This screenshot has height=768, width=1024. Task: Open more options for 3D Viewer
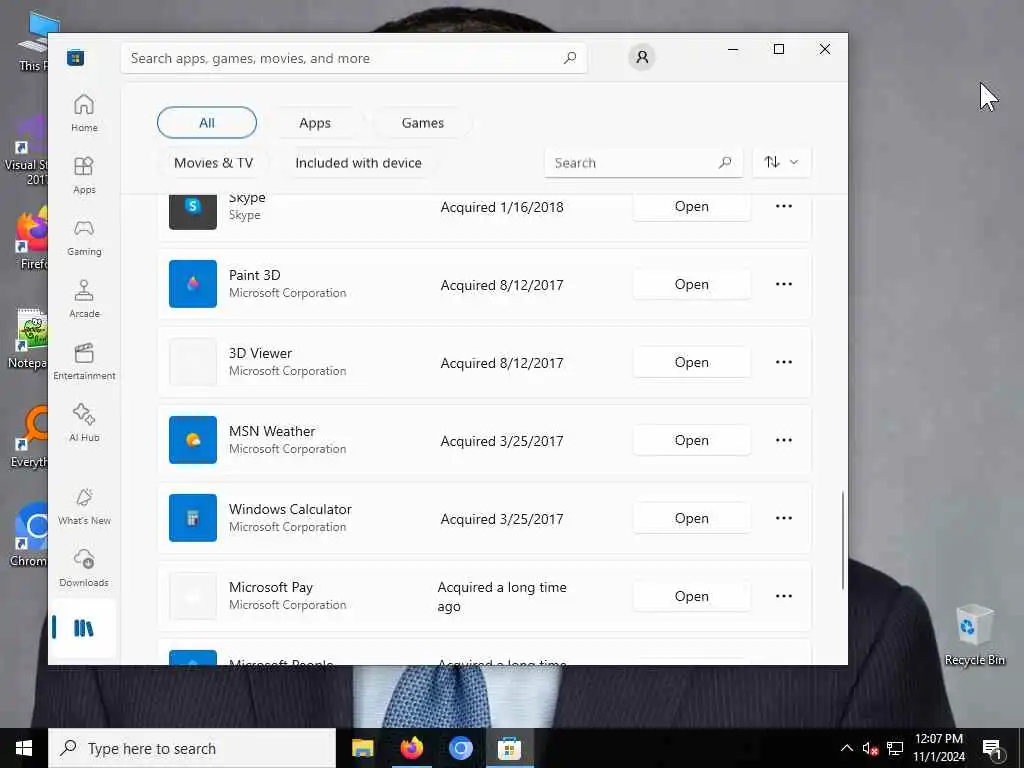click(x=784, y=362)
